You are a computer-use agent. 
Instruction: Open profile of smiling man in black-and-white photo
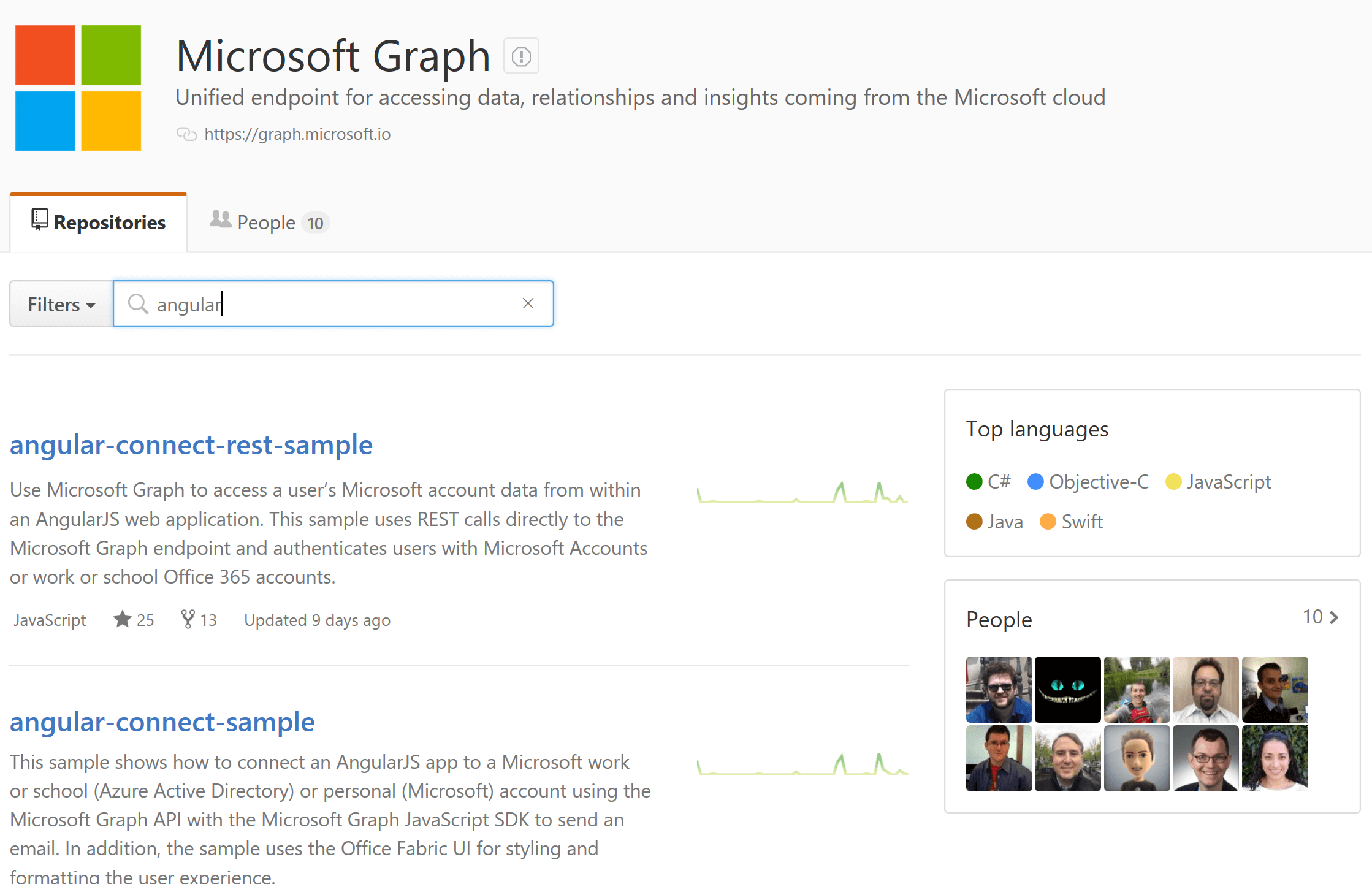coord(1206,758)
